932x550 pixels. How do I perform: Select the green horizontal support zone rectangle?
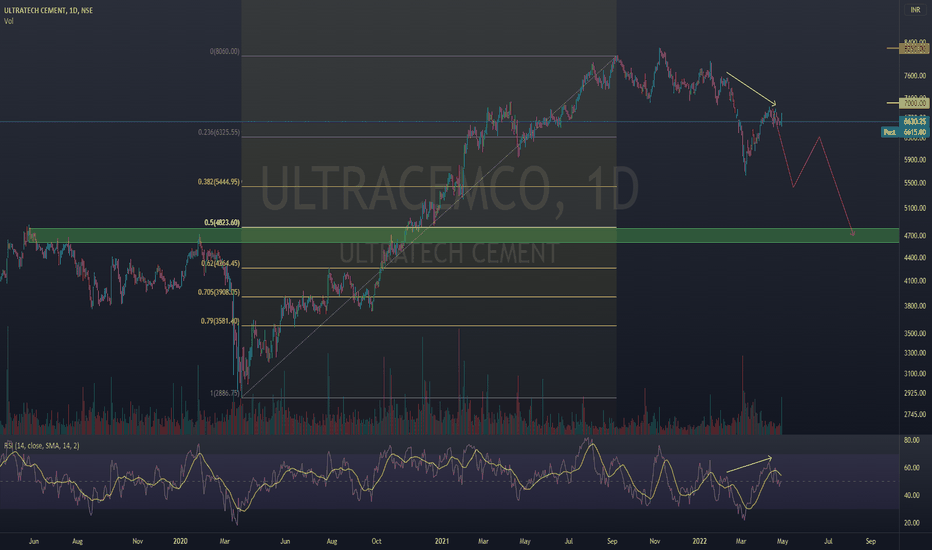[x=464, y=235]
